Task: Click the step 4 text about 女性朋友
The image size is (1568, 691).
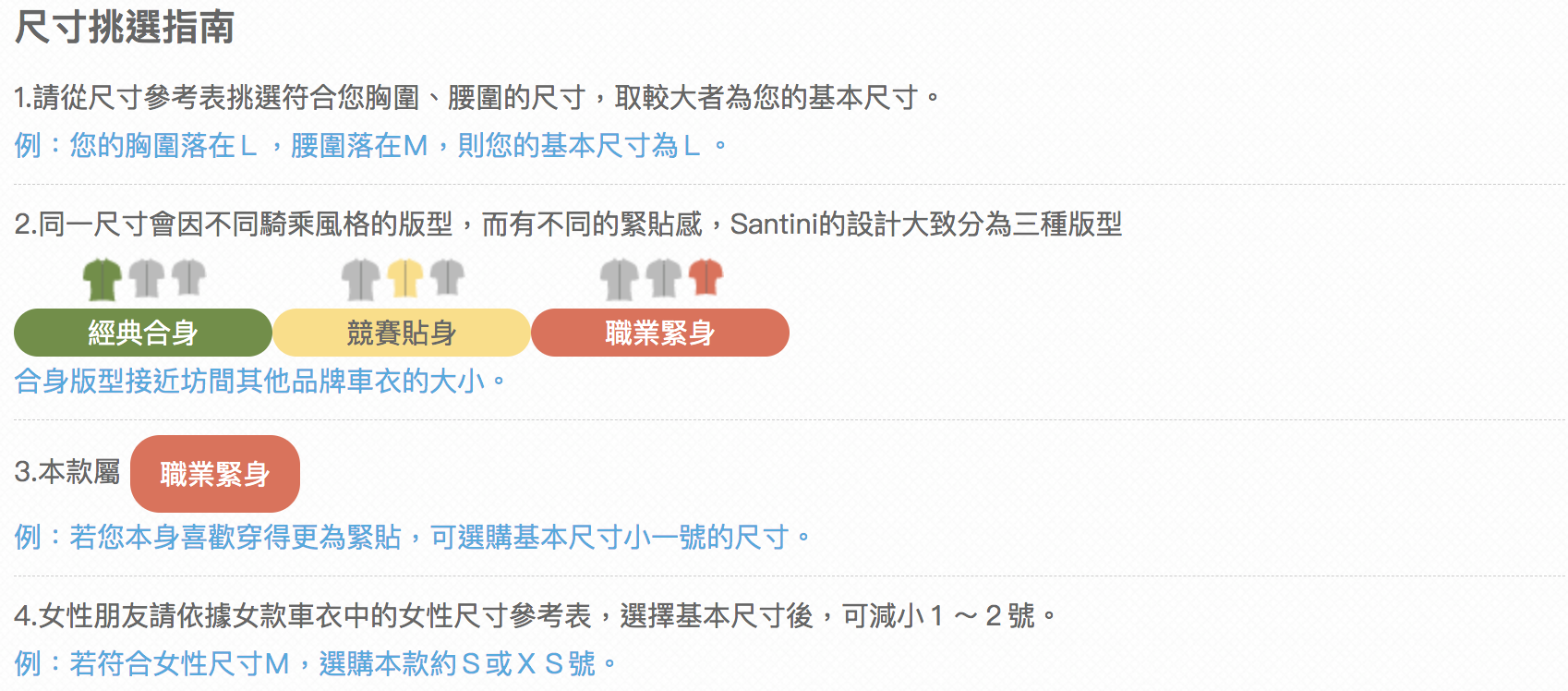Action: pos(536,615)
